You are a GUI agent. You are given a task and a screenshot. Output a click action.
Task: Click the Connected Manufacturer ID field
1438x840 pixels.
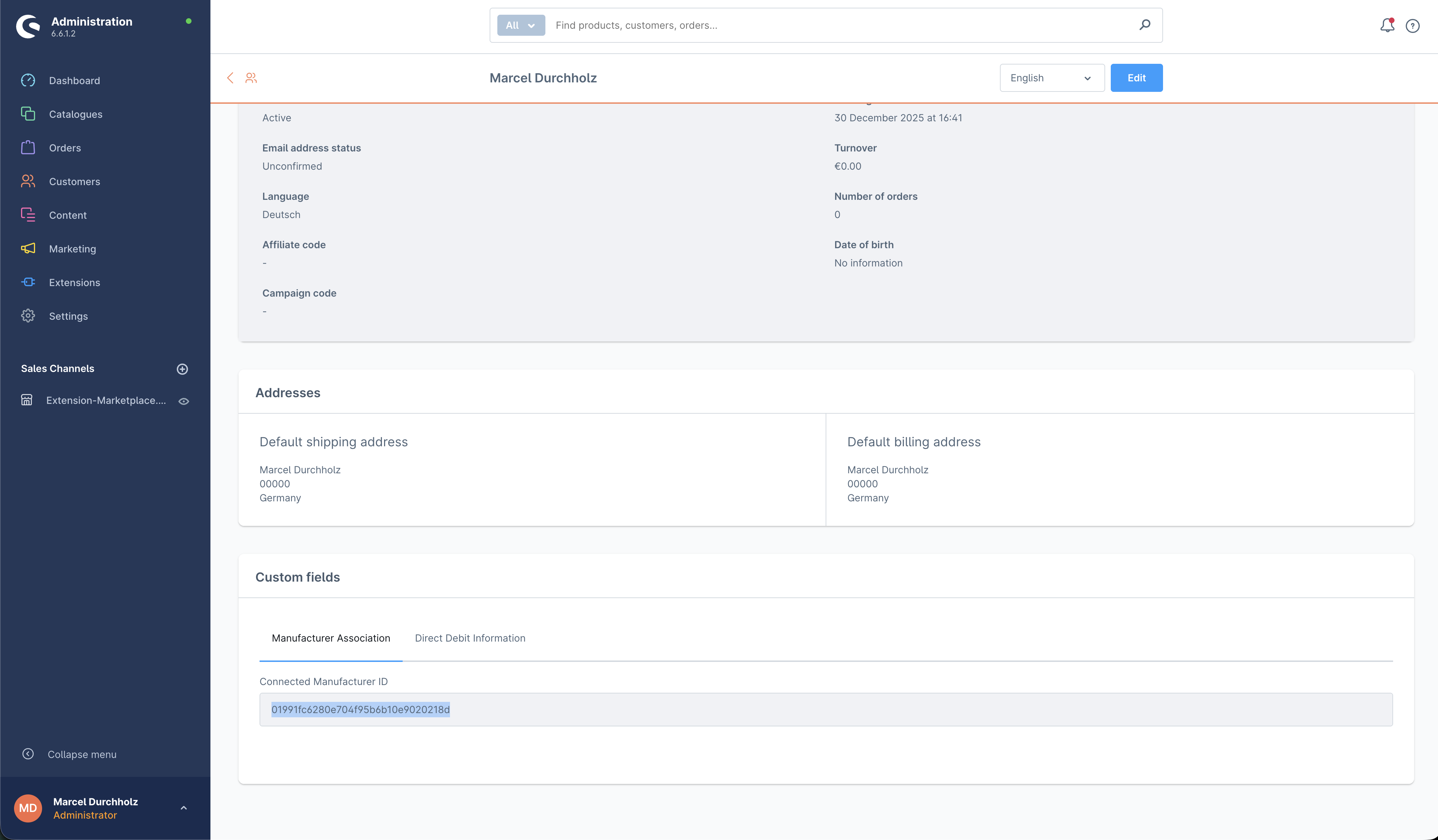point(825,710)
